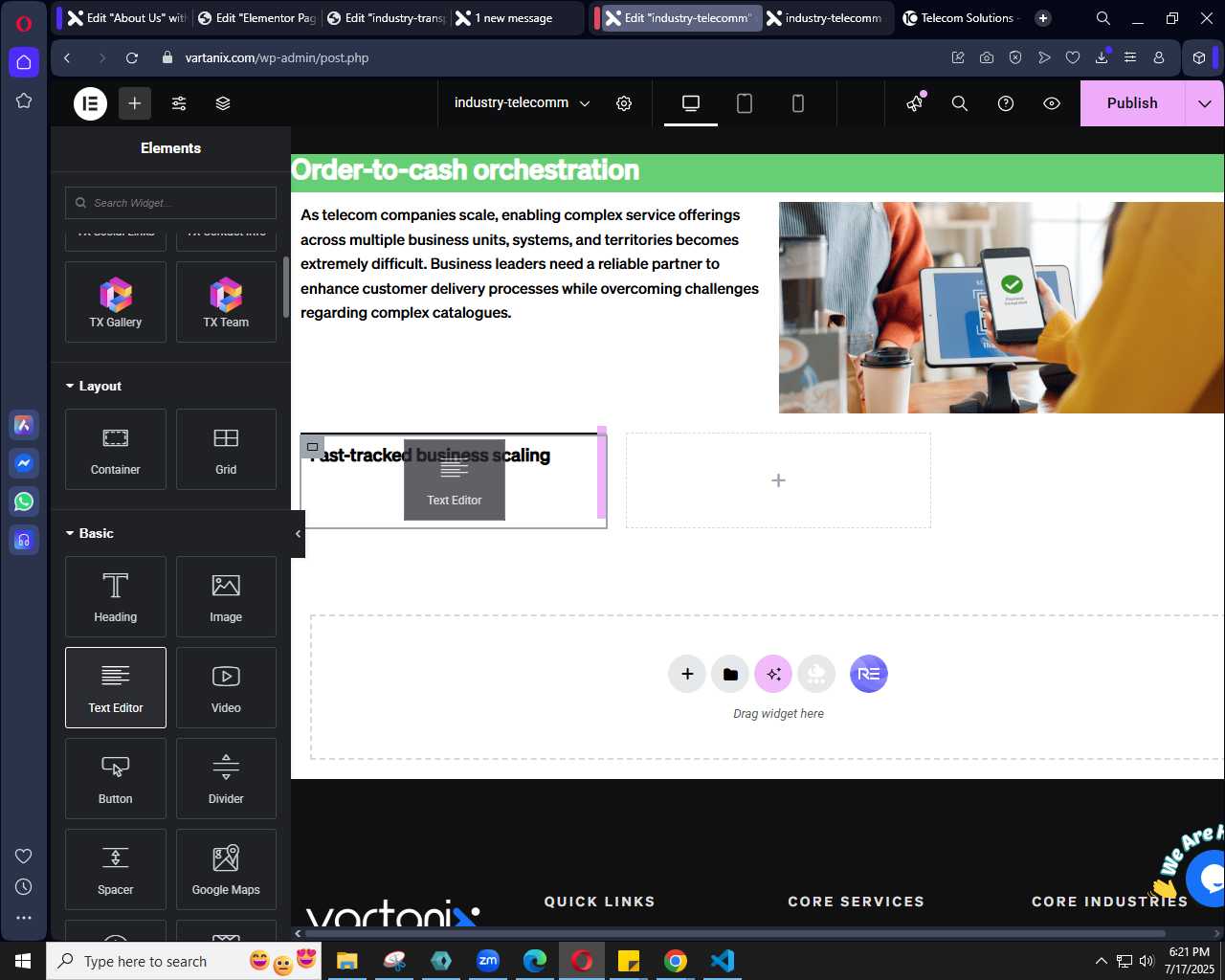1225x980 pixels.
Task: Select the Order-to-cash orchestration heading
Action: coord(465,170)
